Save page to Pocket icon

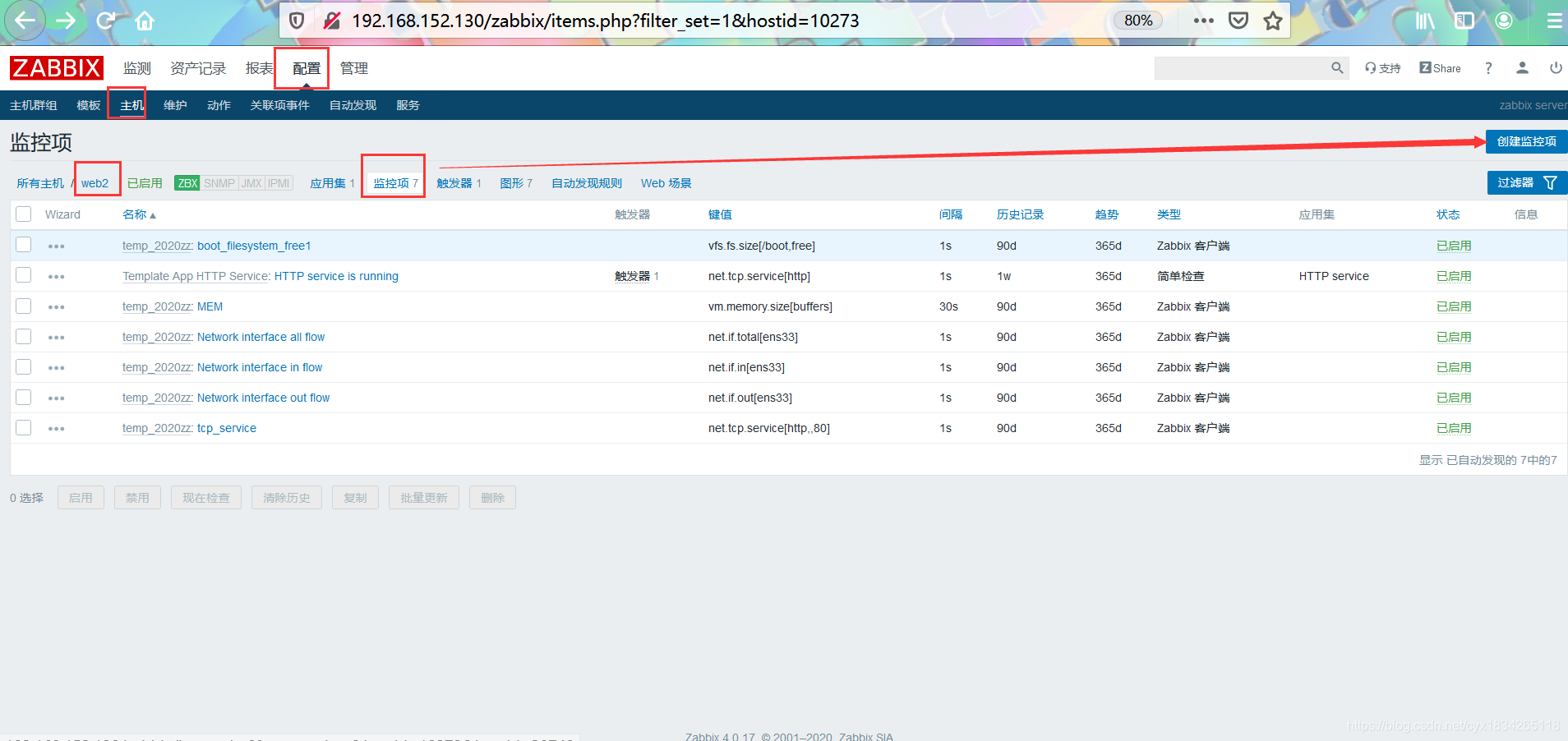point(1238,21)
